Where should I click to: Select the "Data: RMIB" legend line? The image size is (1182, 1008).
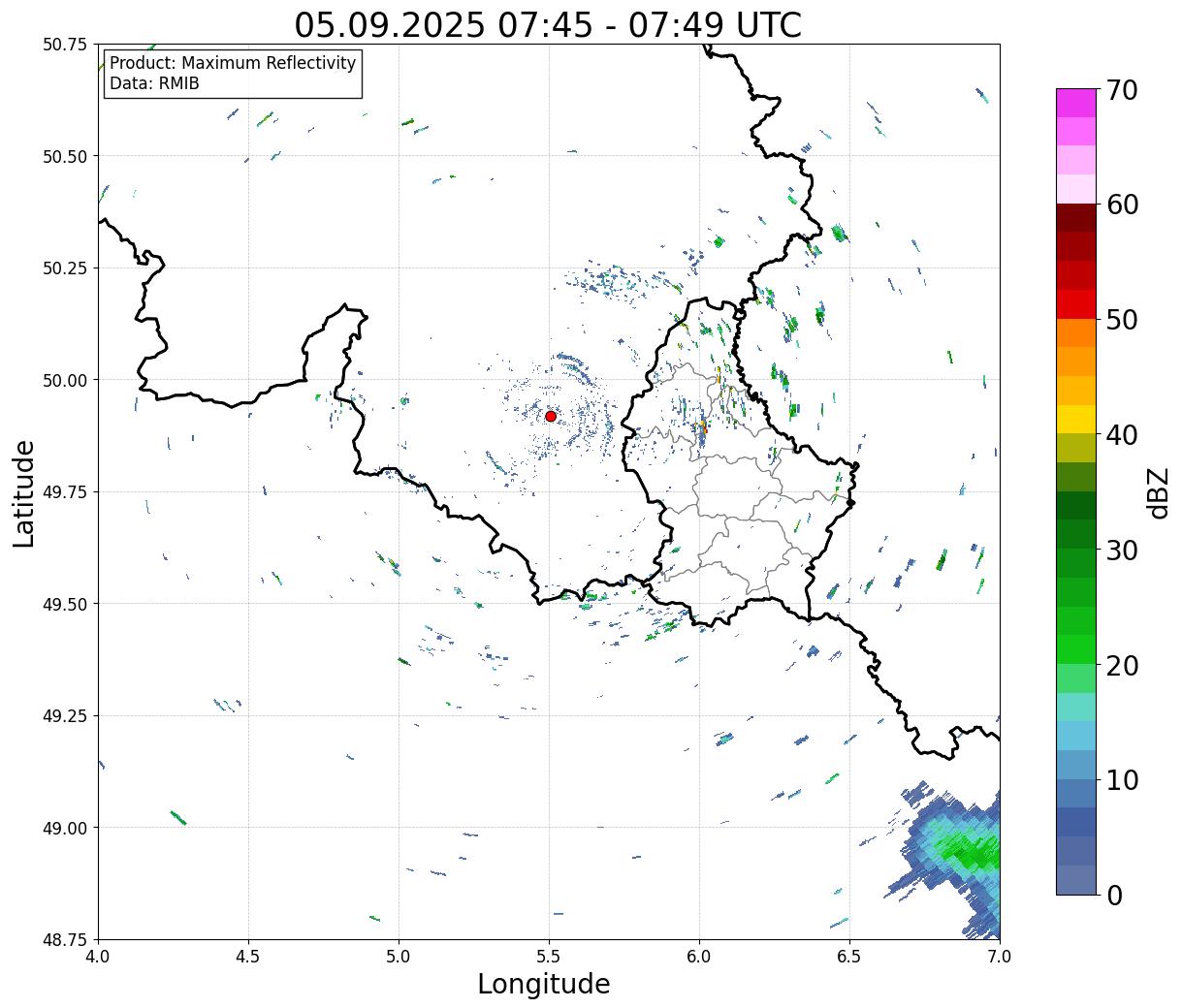click(x=154, y=84)
